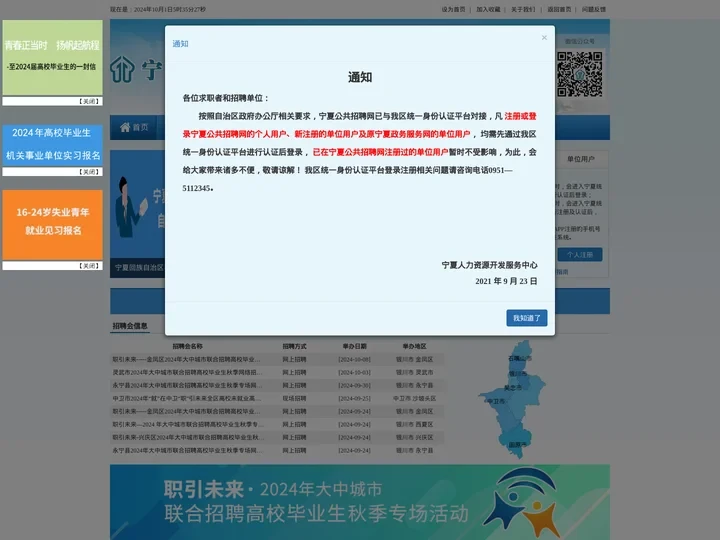Click the 加入收藏 link in the top bar
The image size is (720, 540).
coord(488,9)
